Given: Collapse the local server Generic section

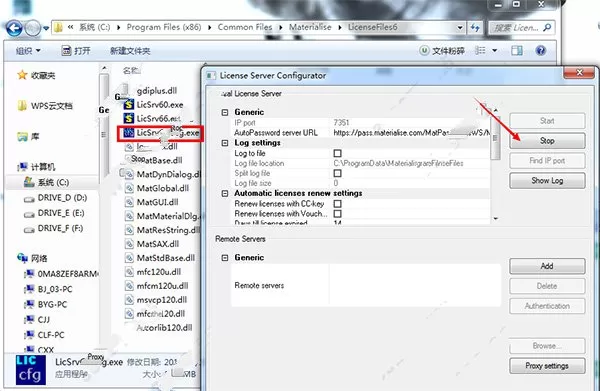Looking at the screenshot, I should 225,112.
